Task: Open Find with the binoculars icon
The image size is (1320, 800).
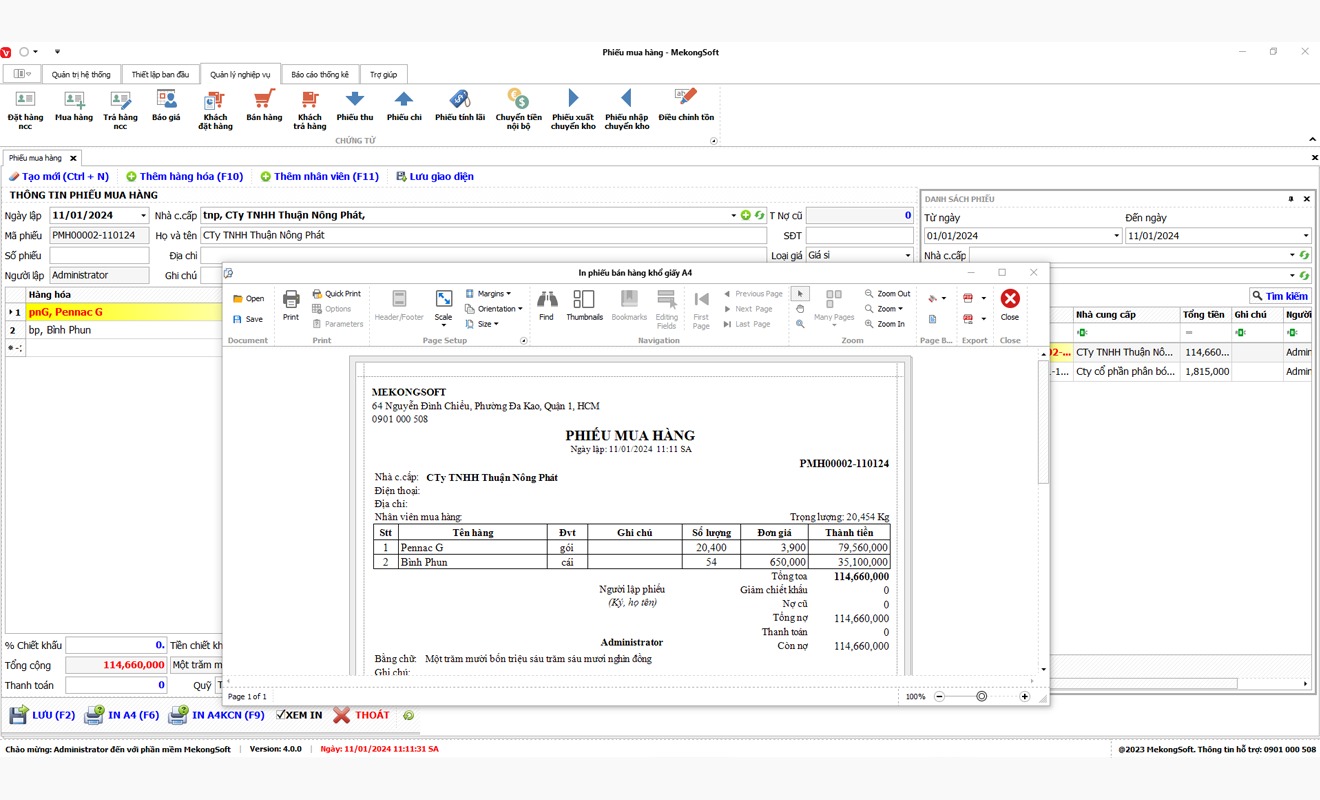Action: pyautogui.click(x=546, y=304)
